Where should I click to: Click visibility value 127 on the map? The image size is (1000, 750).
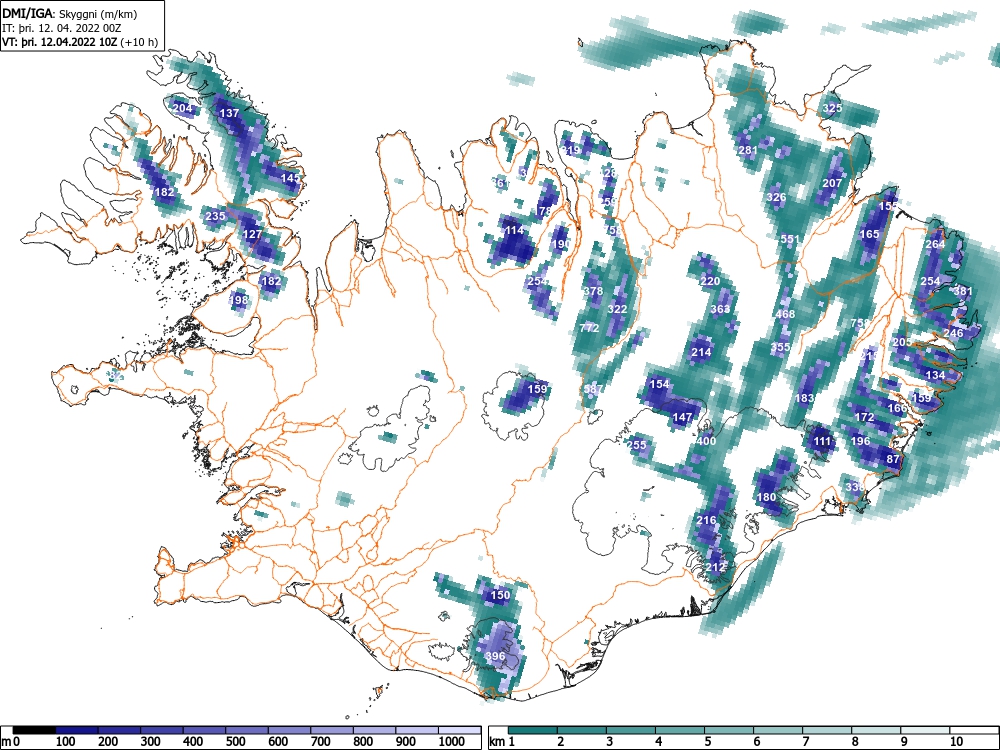coord(253,234)
